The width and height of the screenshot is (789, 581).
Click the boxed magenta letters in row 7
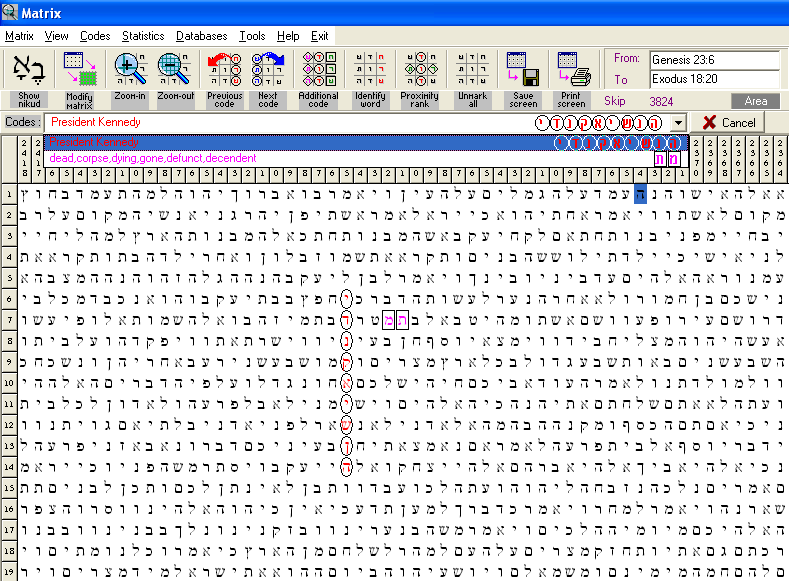click(396, 320)
